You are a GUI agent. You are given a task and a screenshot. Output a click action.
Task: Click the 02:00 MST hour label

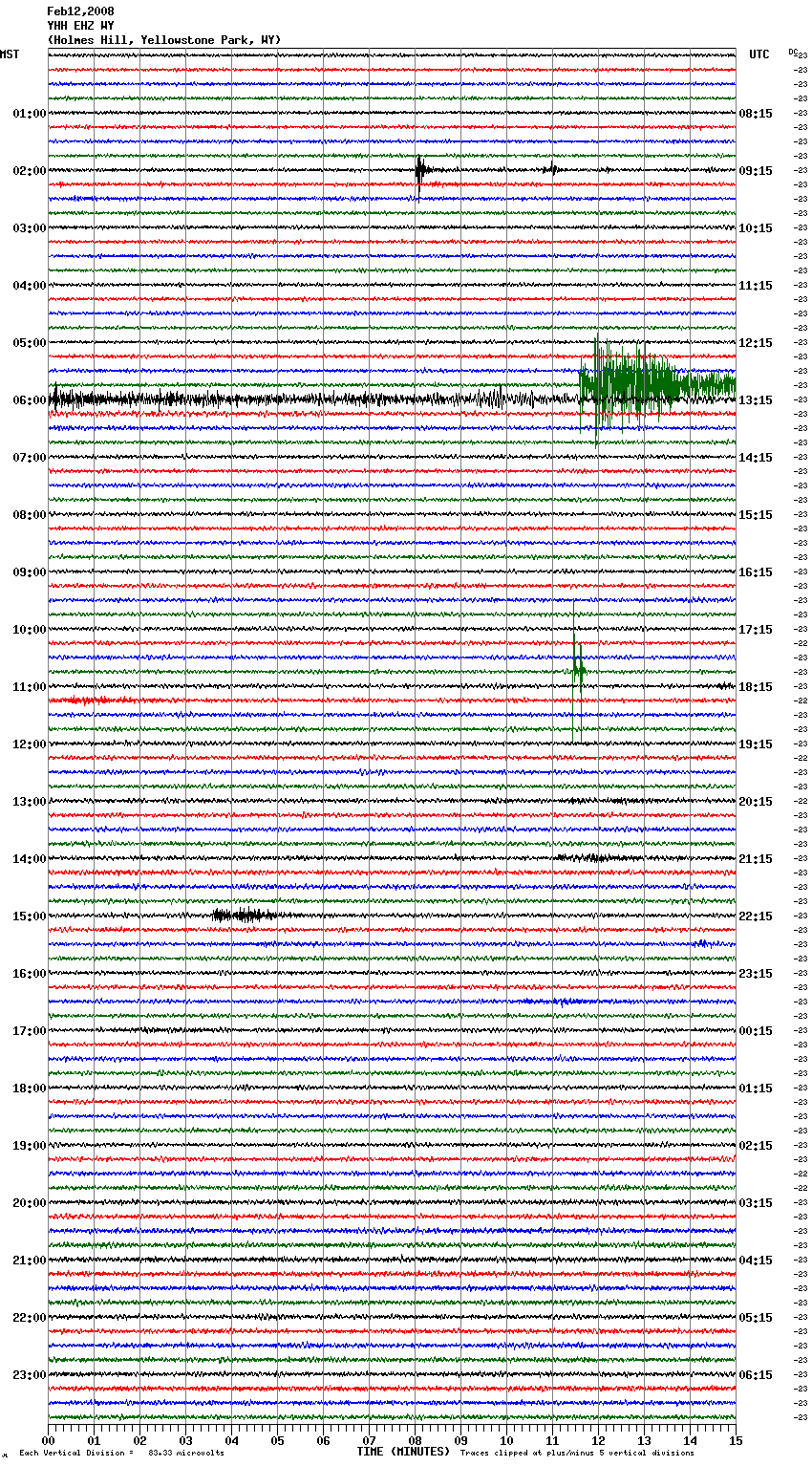pyautogui.click(x=30, y=171)
